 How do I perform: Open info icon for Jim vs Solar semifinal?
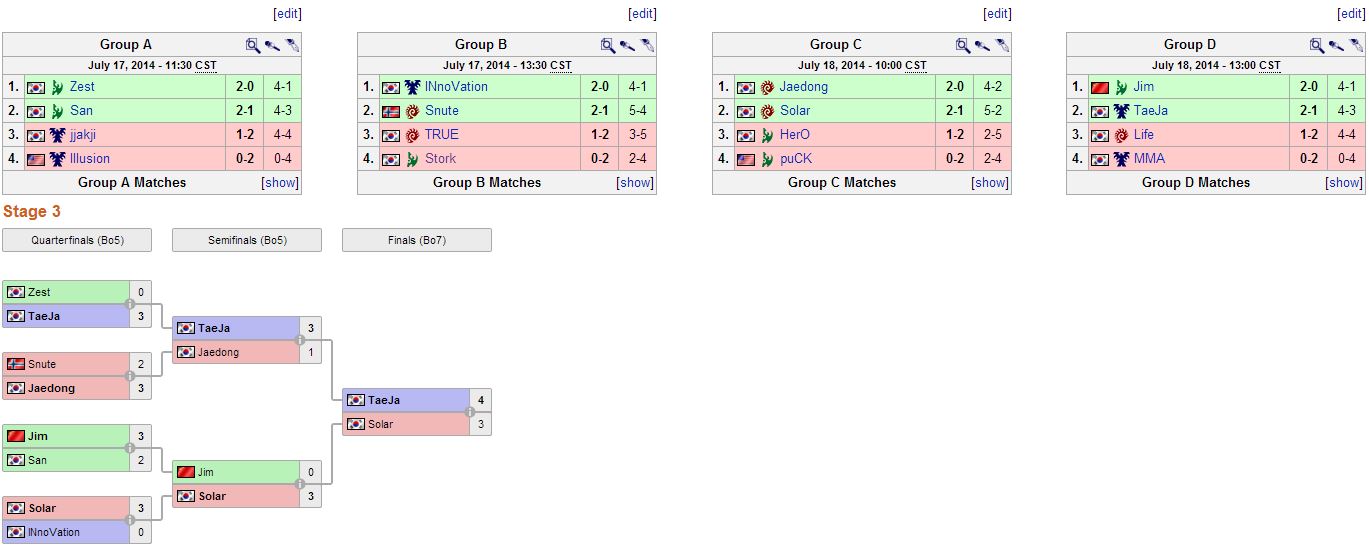pyautogui.click(x=300, y=484)
